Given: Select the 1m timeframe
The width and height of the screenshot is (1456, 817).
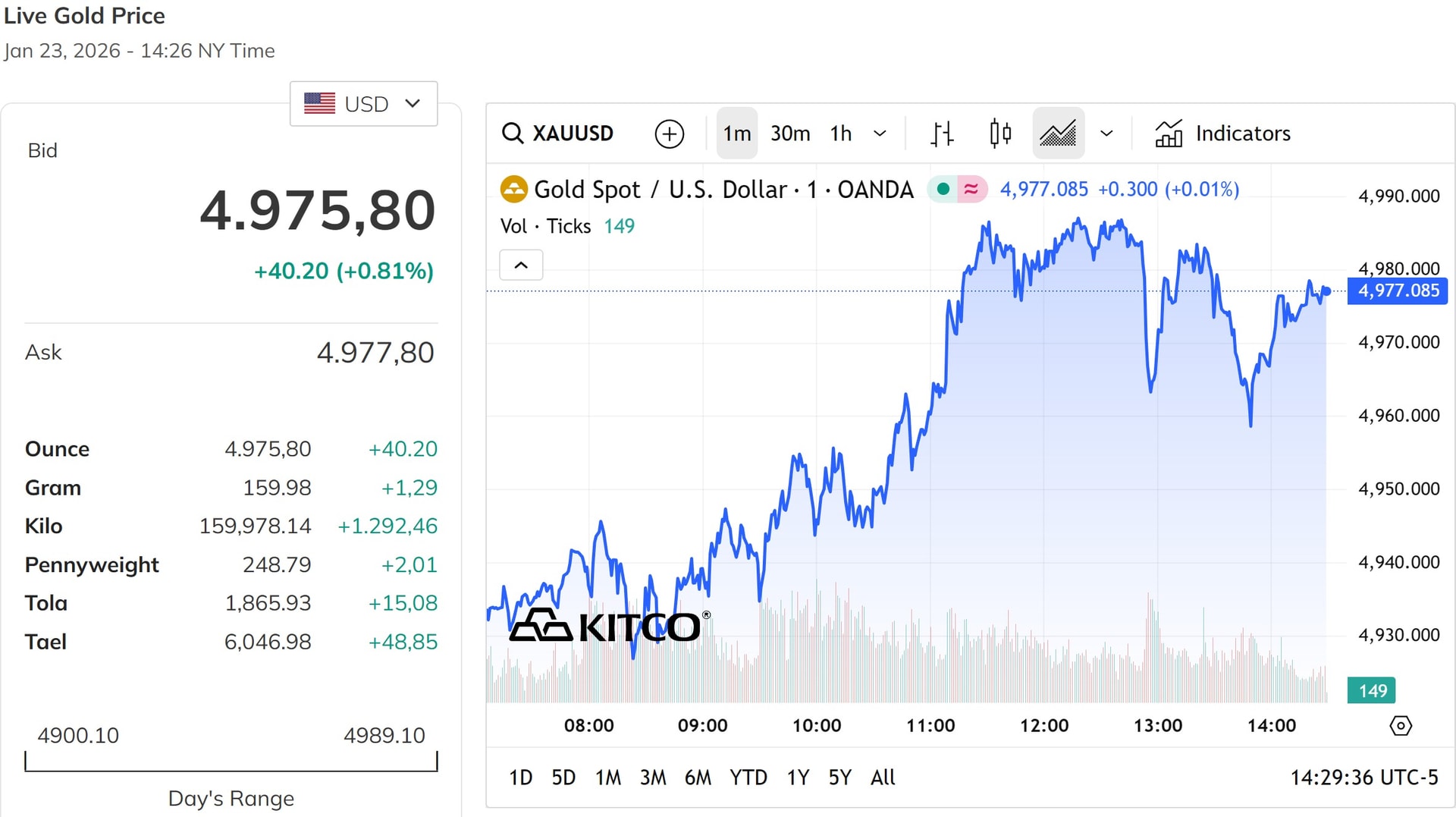Looking at the screenshot, I should pyautogui.click(x=736, y=134).
